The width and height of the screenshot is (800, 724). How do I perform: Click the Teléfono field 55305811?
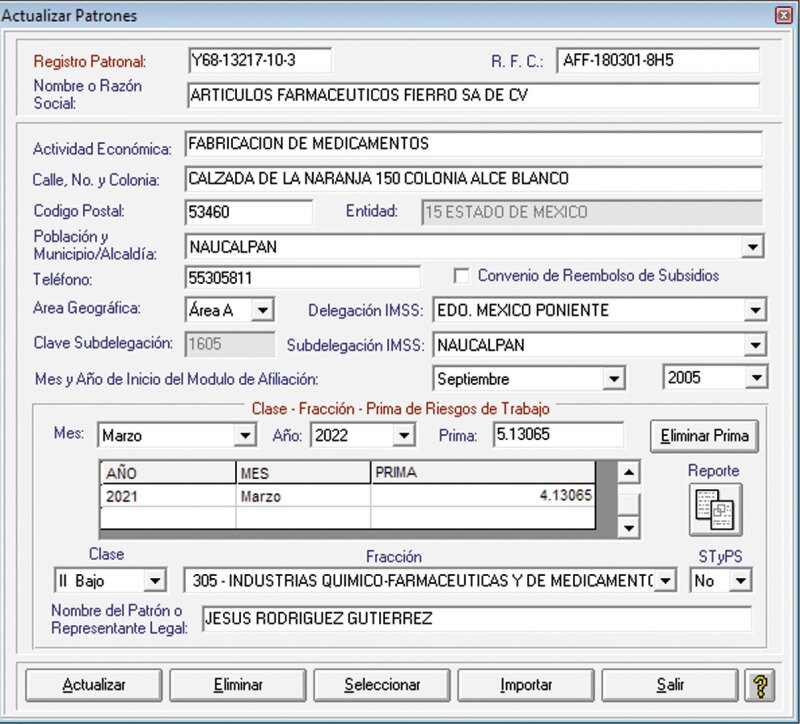tap(303, 278)
